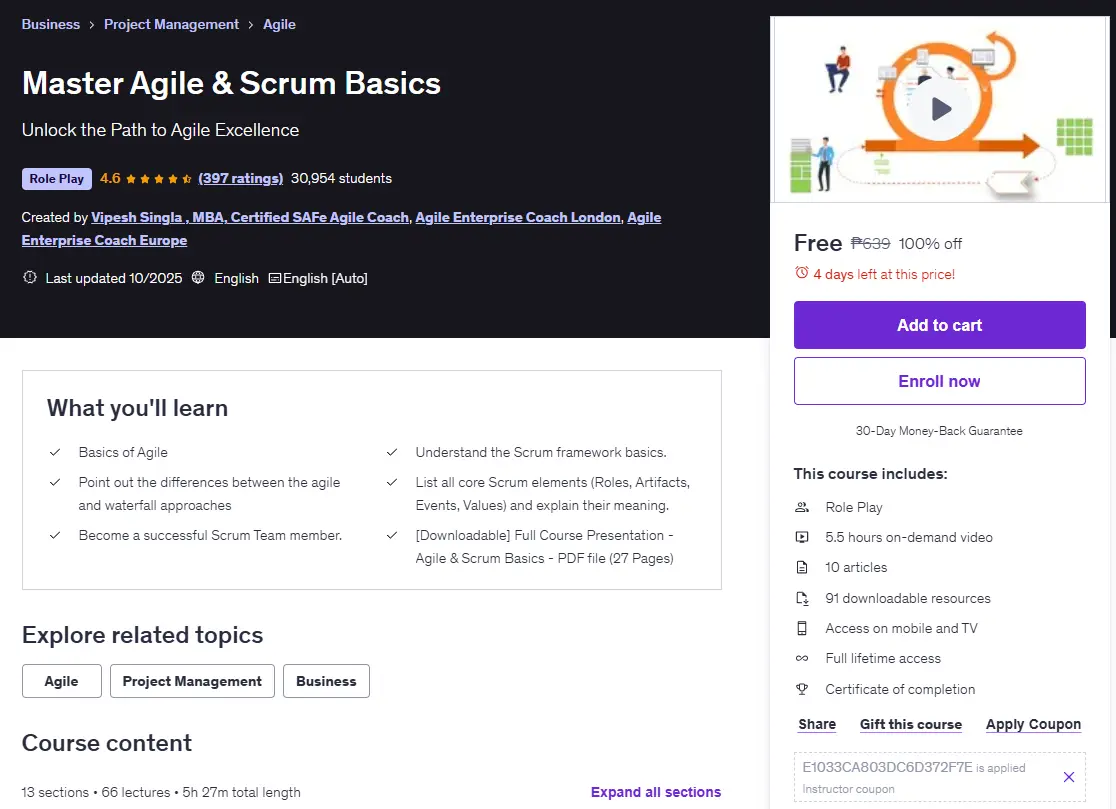Click the certificate trophy icon
Screen dimensions: 1116x809
pyautogui.click(x=802, y=689)
